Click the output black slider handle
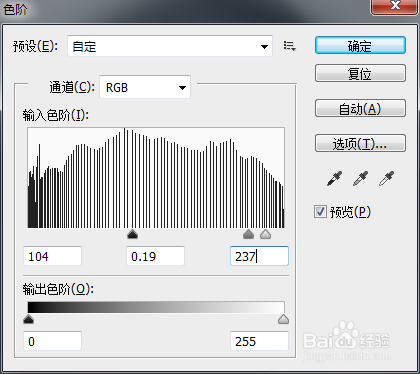The image size is (420, 374). pos(29,319)
